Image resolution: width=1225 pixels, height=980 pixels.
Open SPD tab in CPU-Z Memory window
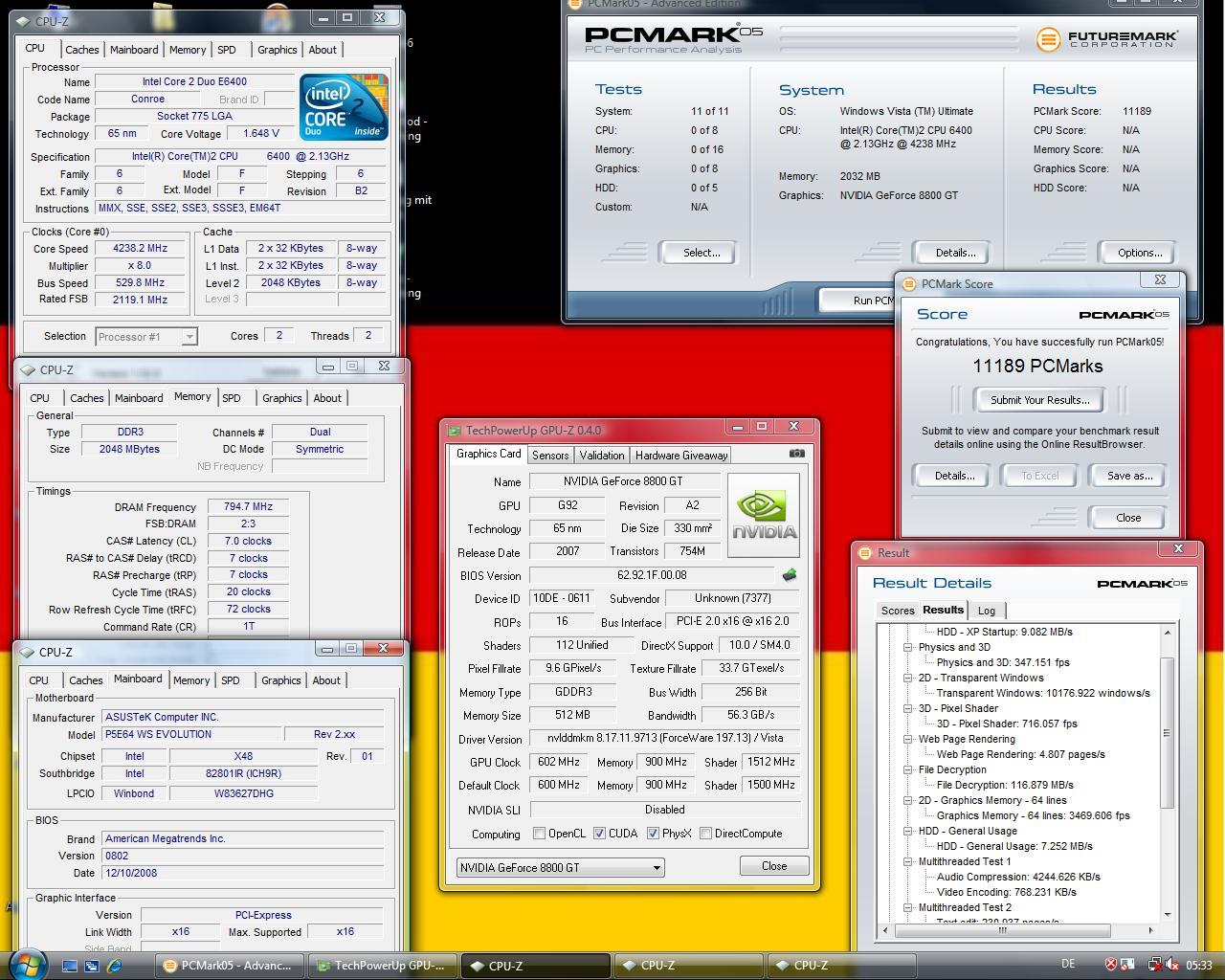pos(232,398)
